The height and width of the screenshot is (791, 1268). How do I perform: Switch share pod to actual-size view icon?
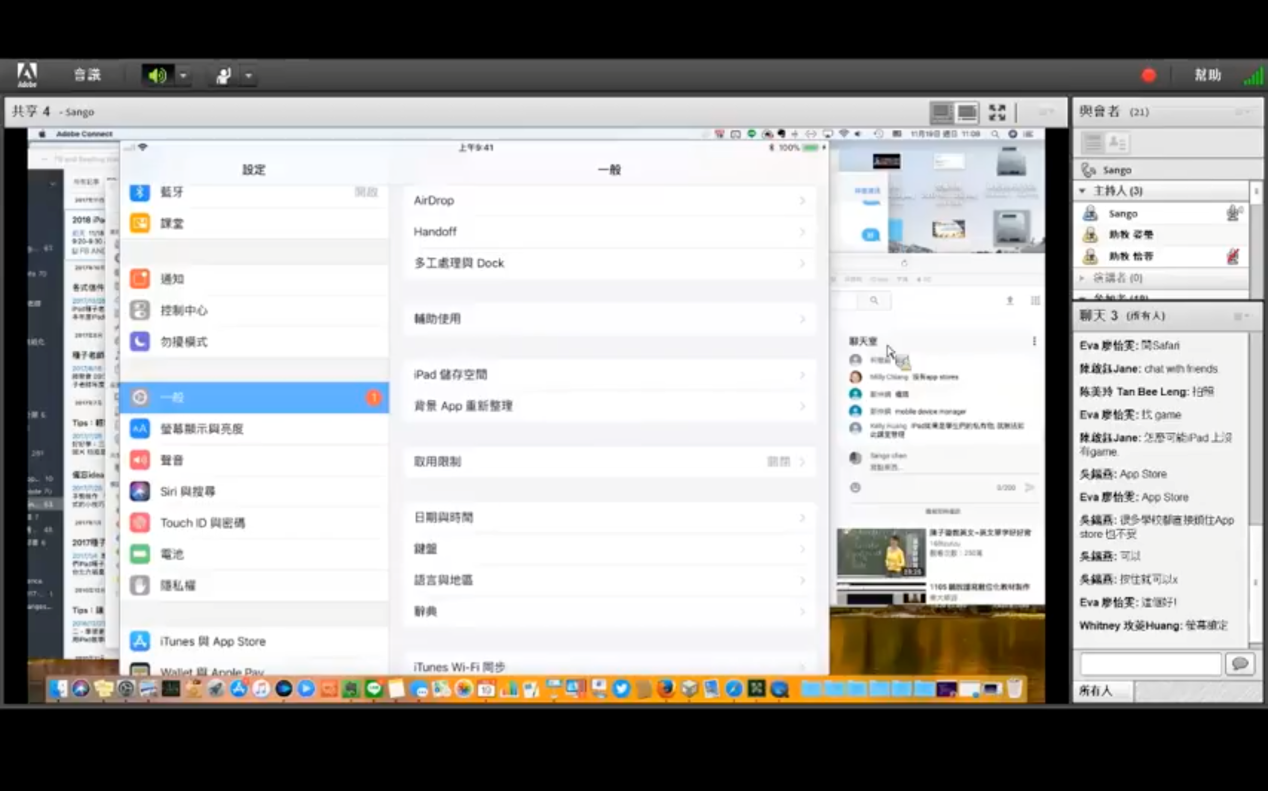pos(967,112)
